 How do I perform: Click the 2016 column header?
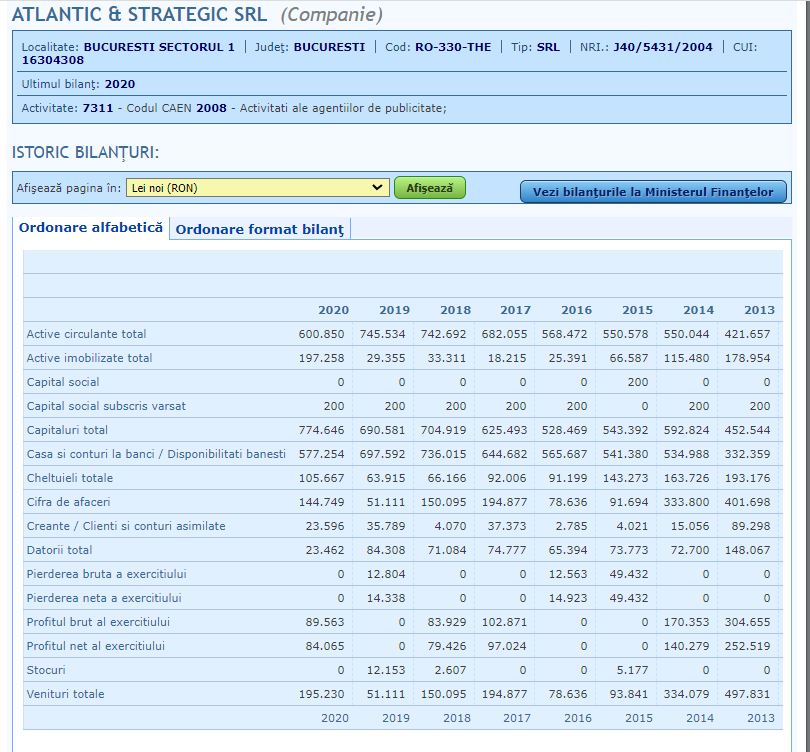click(576, 310)
